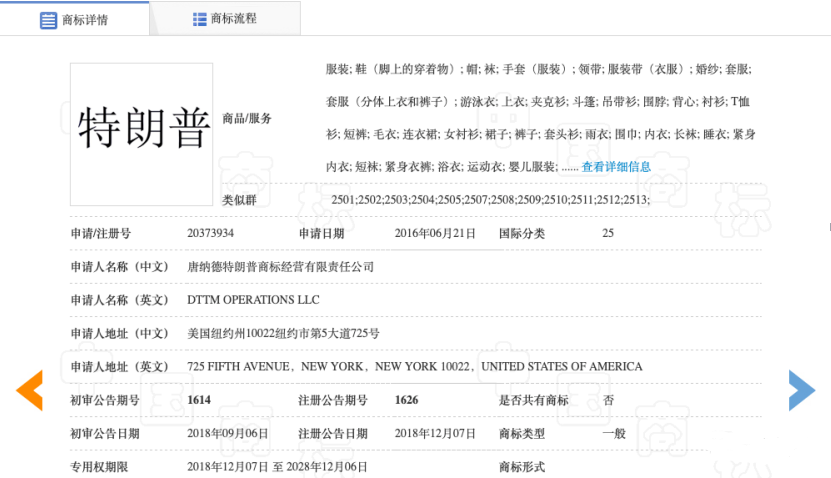Click the application date 2016年06月21日
831x478 pixels.
click(435, 233)
